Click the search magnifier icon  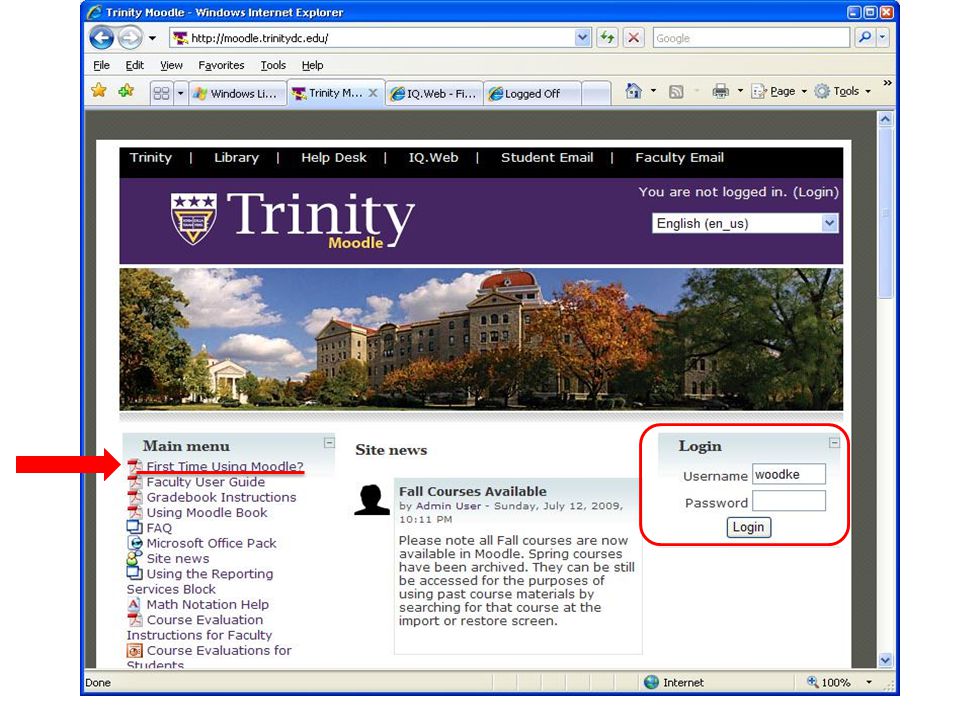click(864, 37)
